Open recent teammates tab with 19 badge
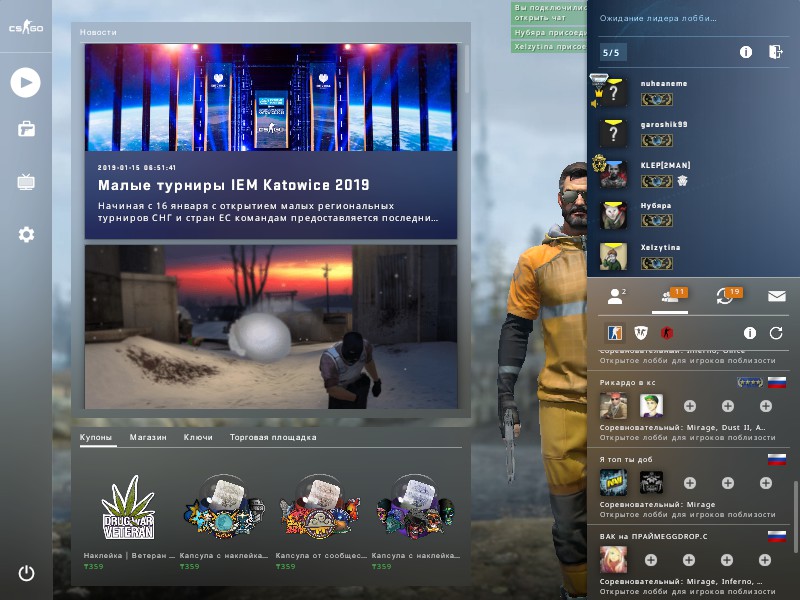 click(729, 296)
